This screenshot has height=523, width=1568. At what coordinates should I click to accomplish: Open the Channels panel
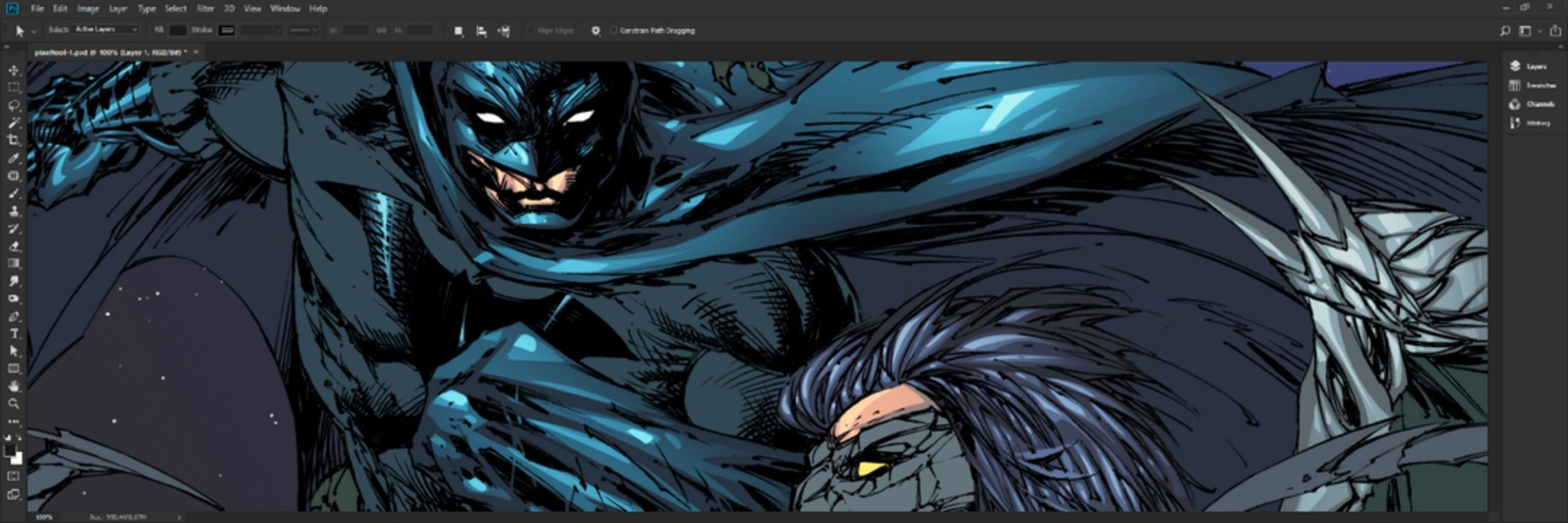[x=1531, y=104]
